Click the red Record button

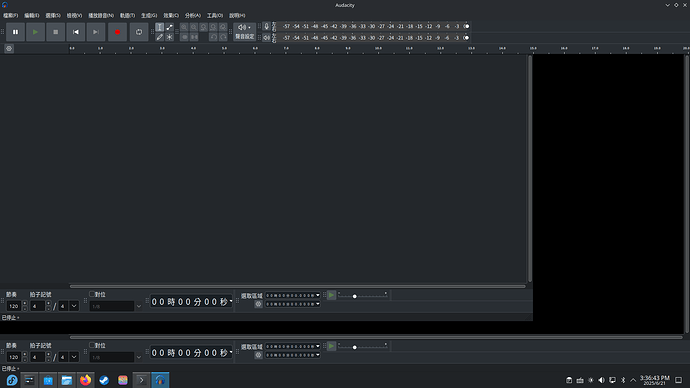click(x=117, y=32)
